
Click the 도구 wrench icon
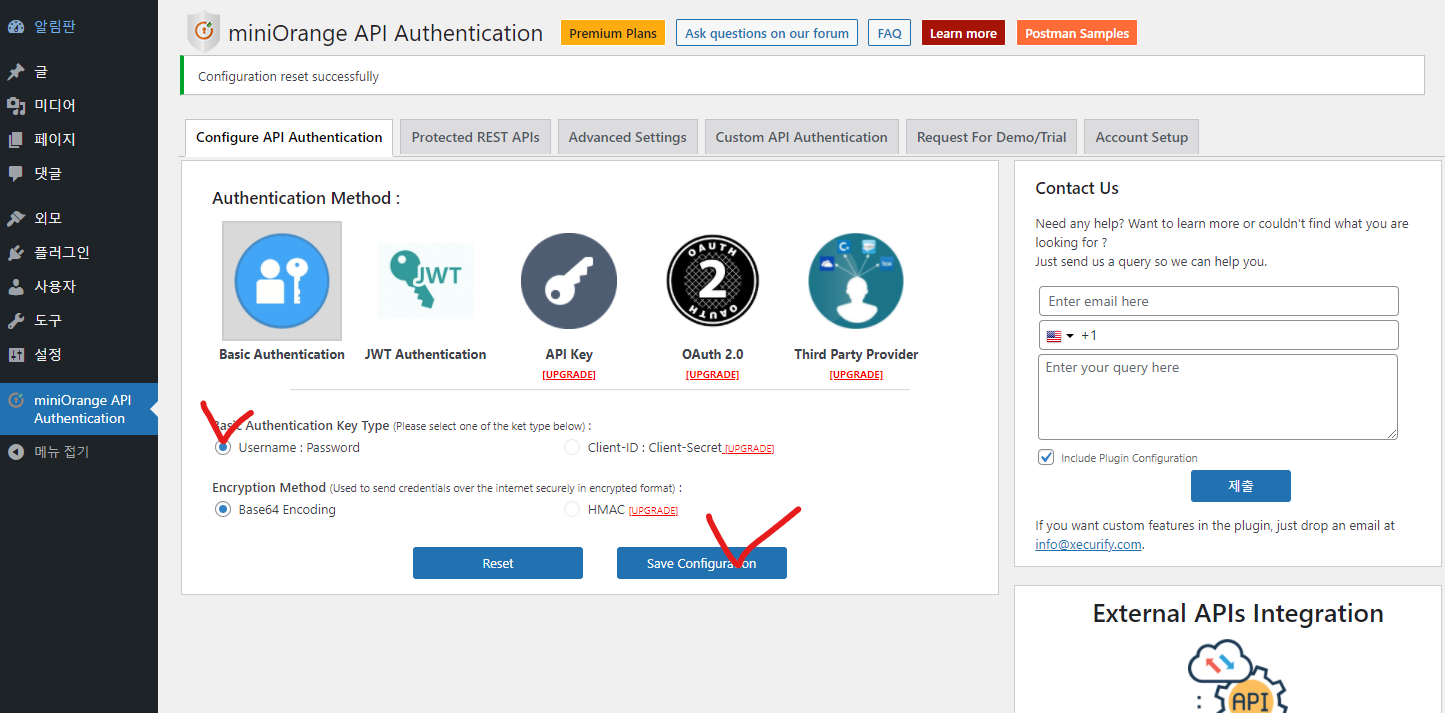coord(16,321)
